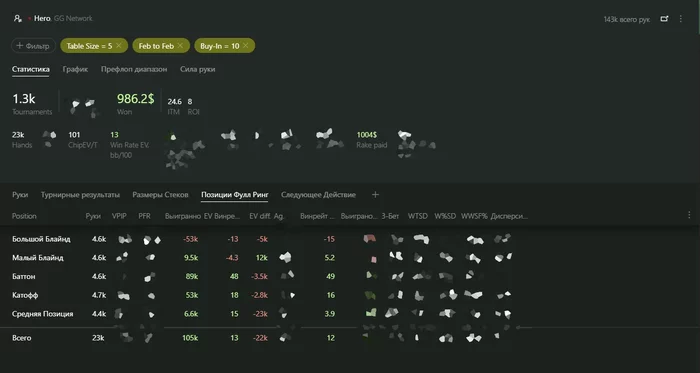Click the player profile icon beside Hero
Viewport: 700px width, 373px height.
point(17,18)
